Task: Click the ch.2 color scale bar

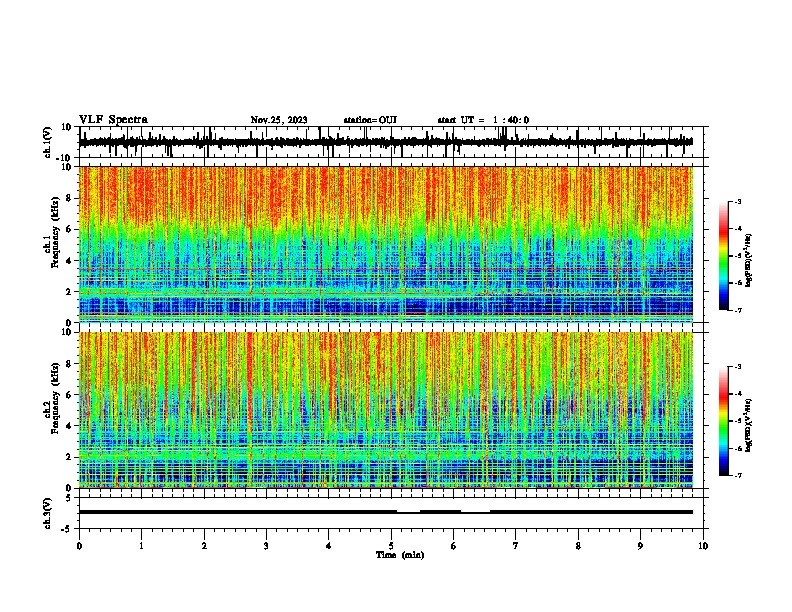Action: pos(724,421)
